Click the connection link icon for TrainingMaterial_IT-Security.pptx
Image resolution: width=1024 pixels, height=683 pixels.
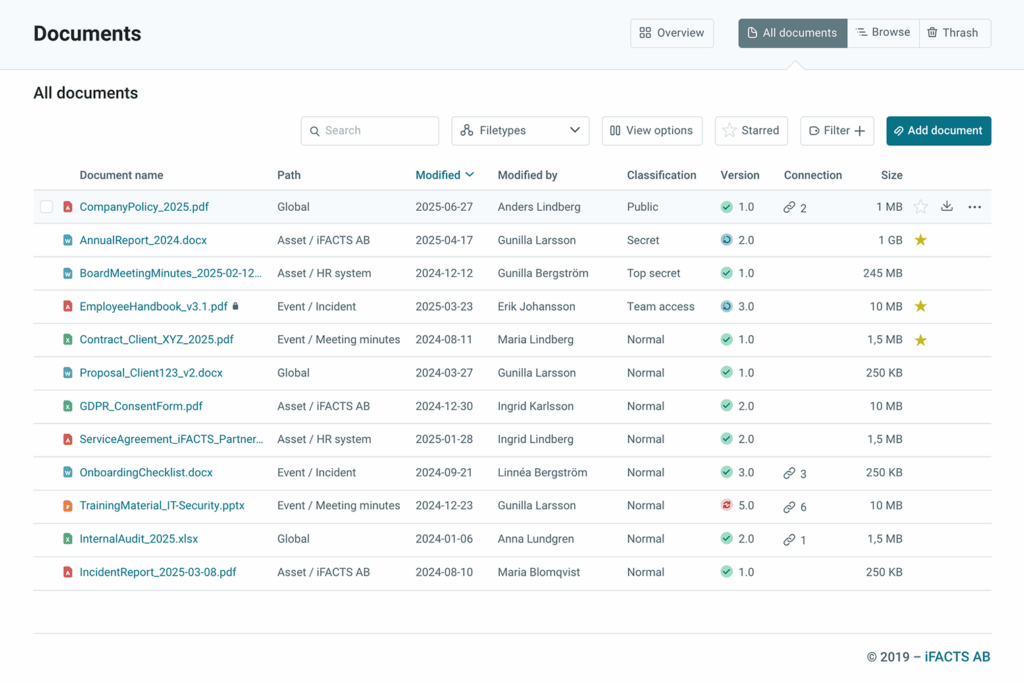point(789,506)
